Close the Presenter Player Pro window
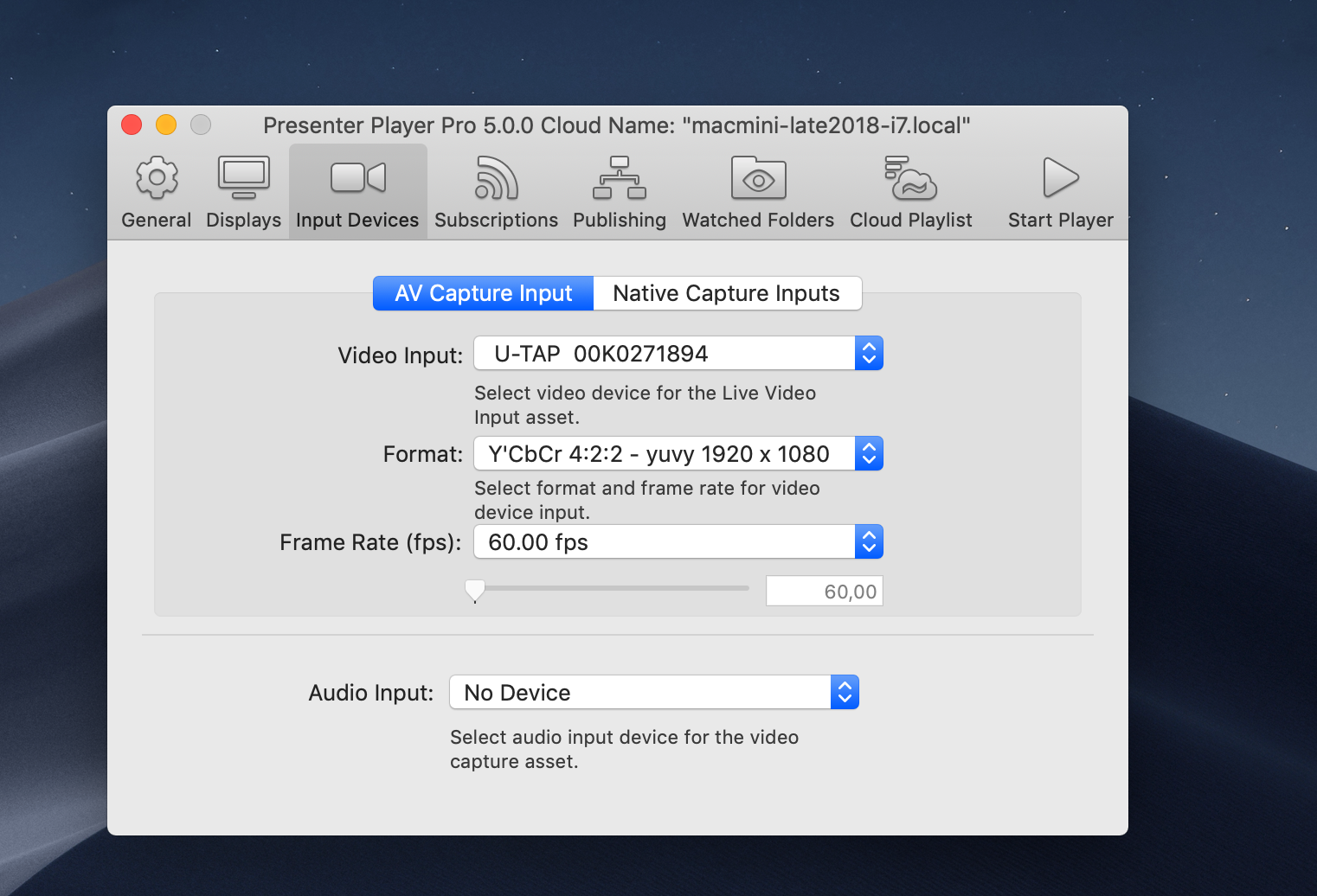 point(132,125)
